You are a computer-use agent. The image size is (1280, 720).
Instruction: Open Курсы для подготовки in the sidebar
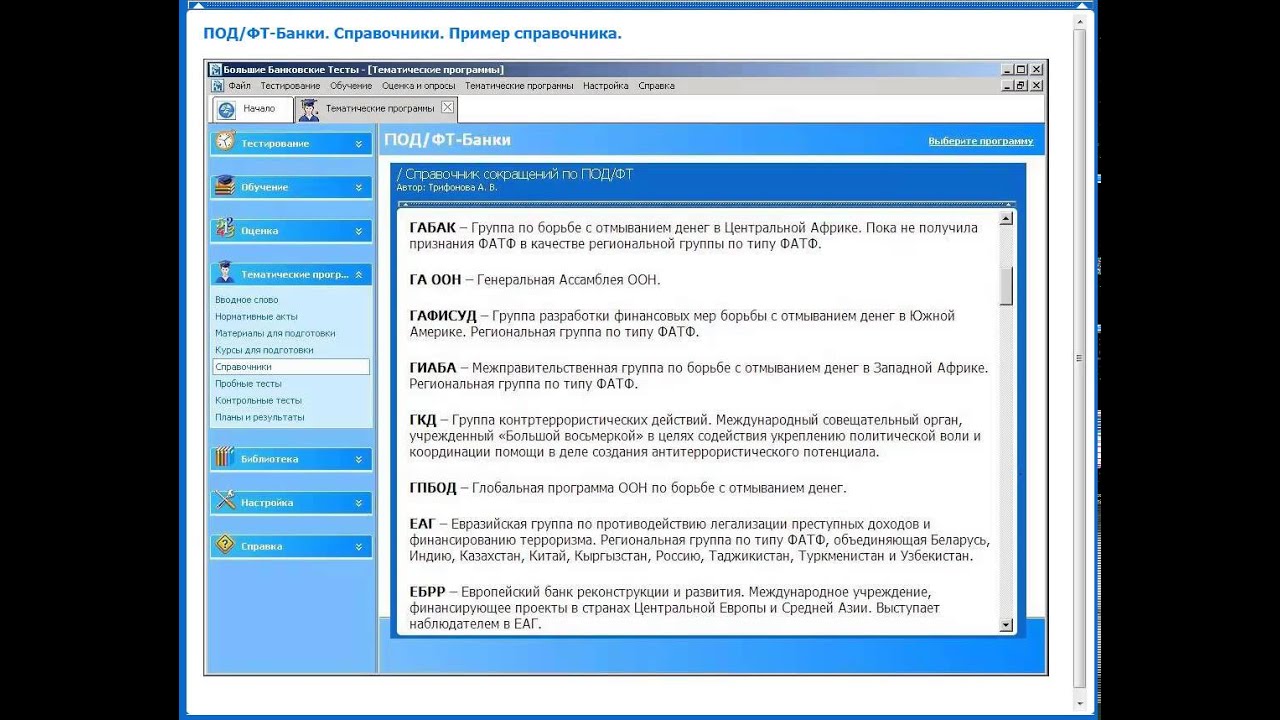tap(264, 350)
